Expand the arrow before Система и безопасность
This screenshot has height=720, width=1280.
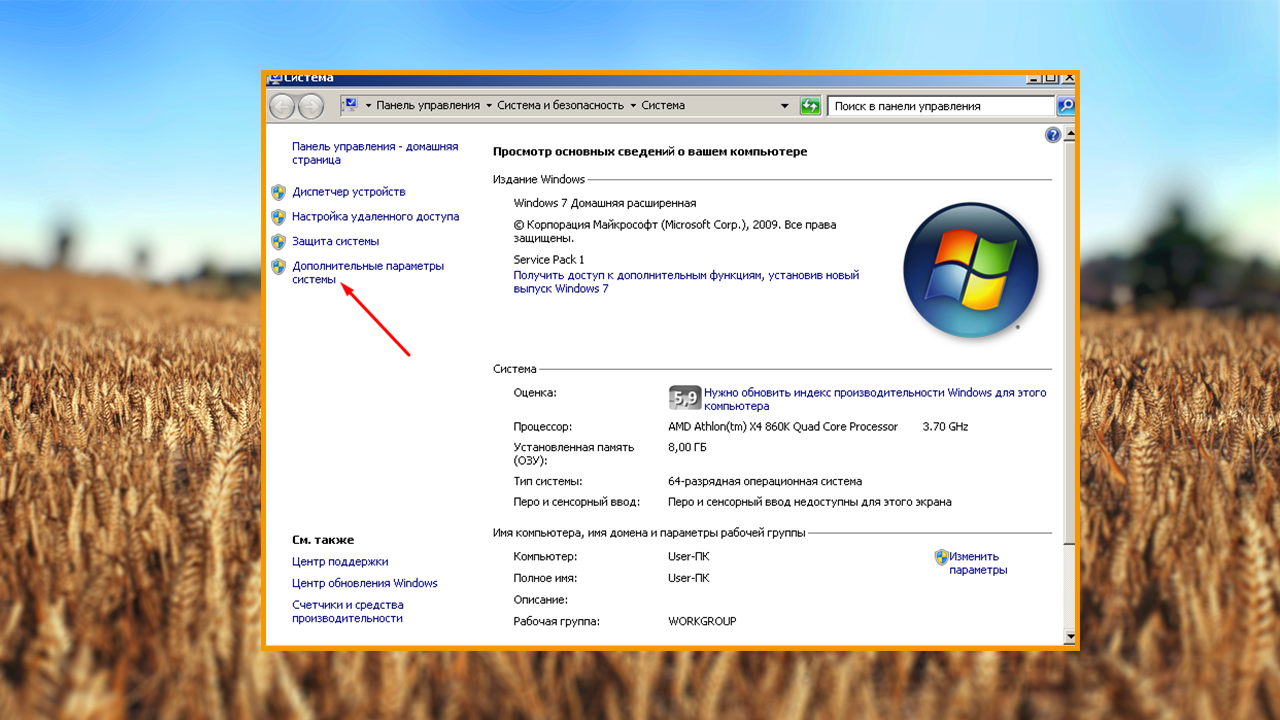click(489, 106)
